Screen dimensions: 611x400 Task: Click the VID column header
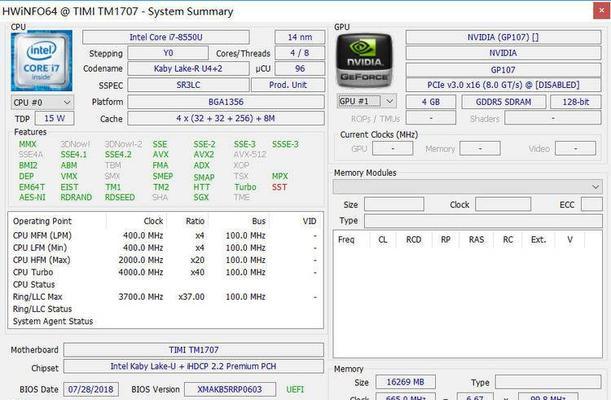tap(309, 221)
